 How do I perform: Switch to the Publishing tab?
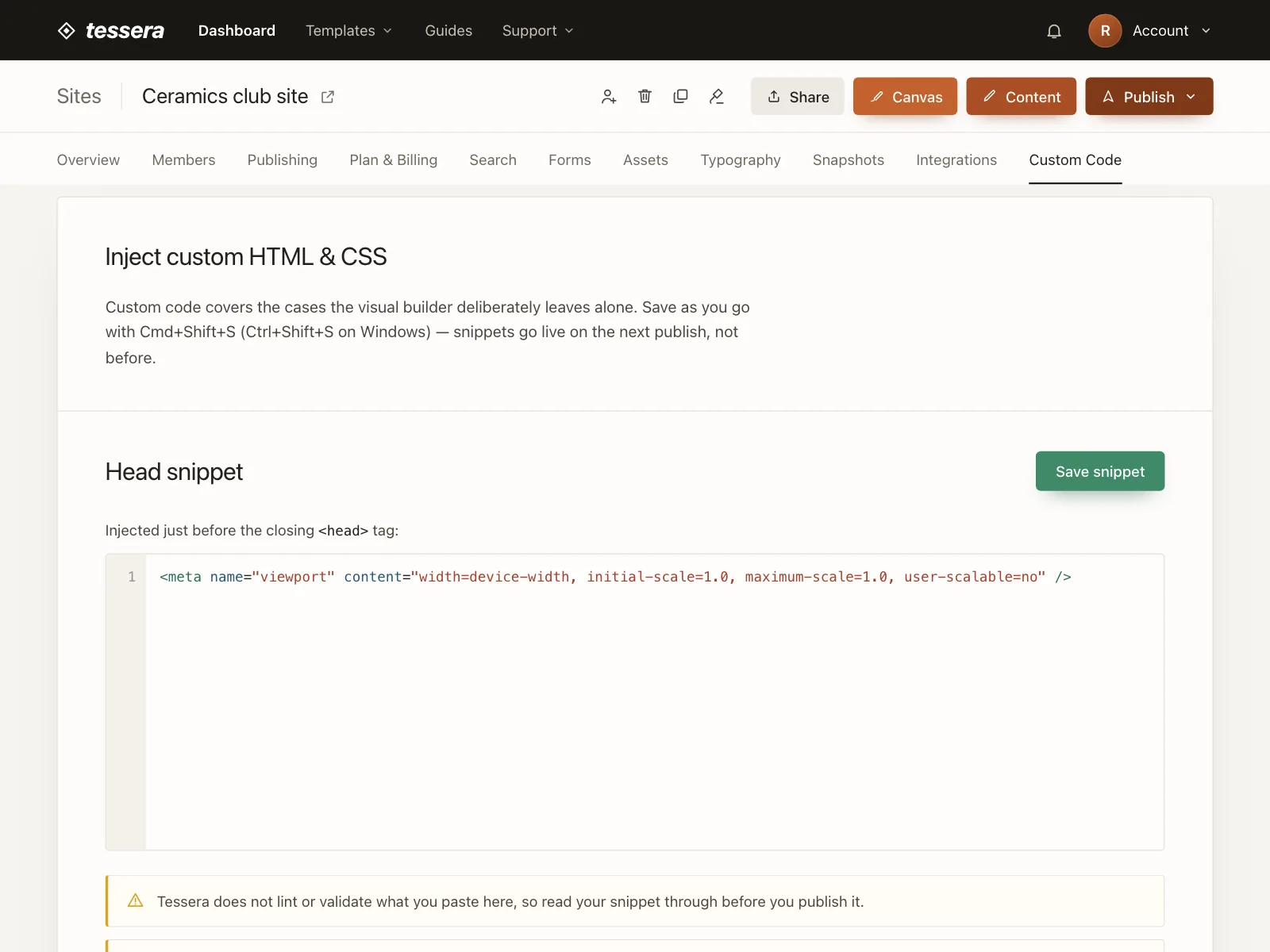[283, 160]
